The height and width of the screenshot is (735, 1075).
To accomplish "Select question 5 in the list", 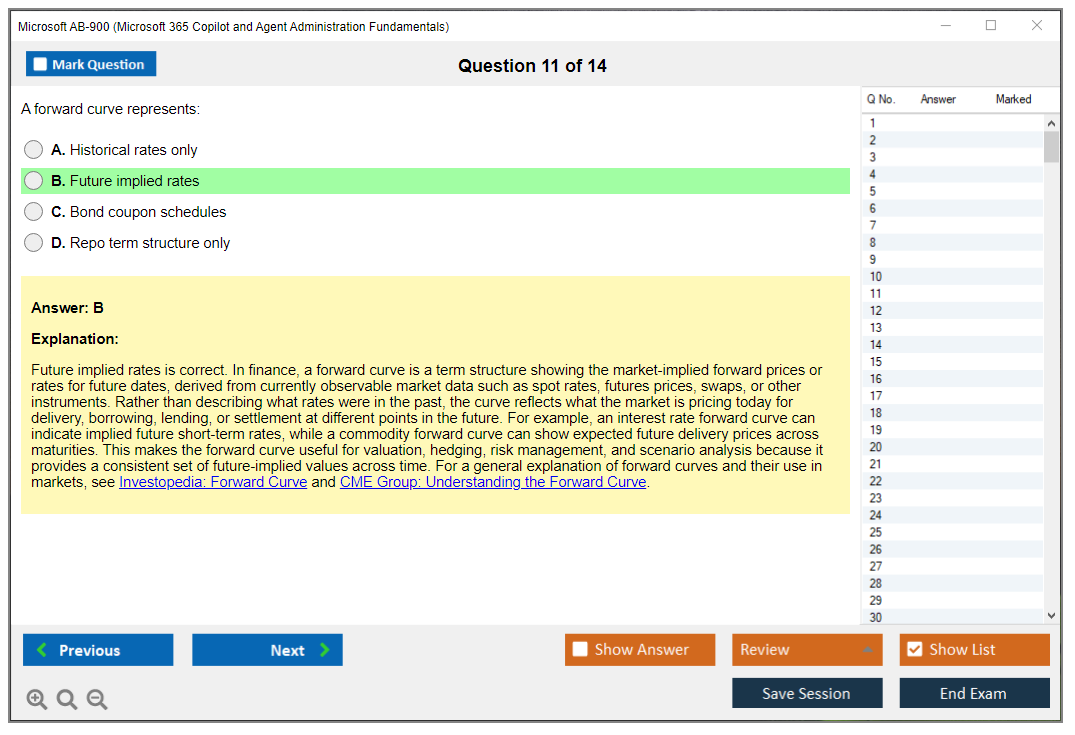I will (953, 191).
